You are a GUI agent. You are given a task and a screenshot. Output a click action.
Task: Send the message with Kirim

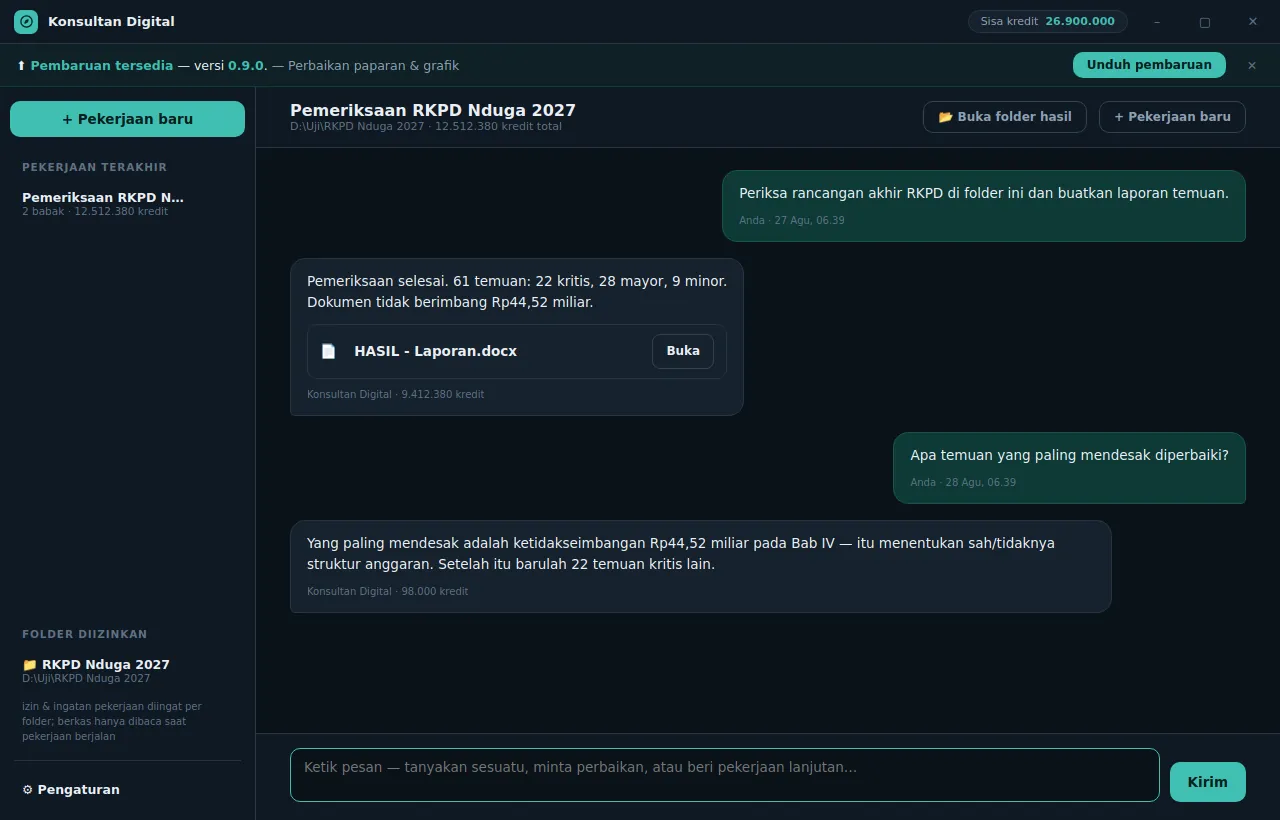1207,782
